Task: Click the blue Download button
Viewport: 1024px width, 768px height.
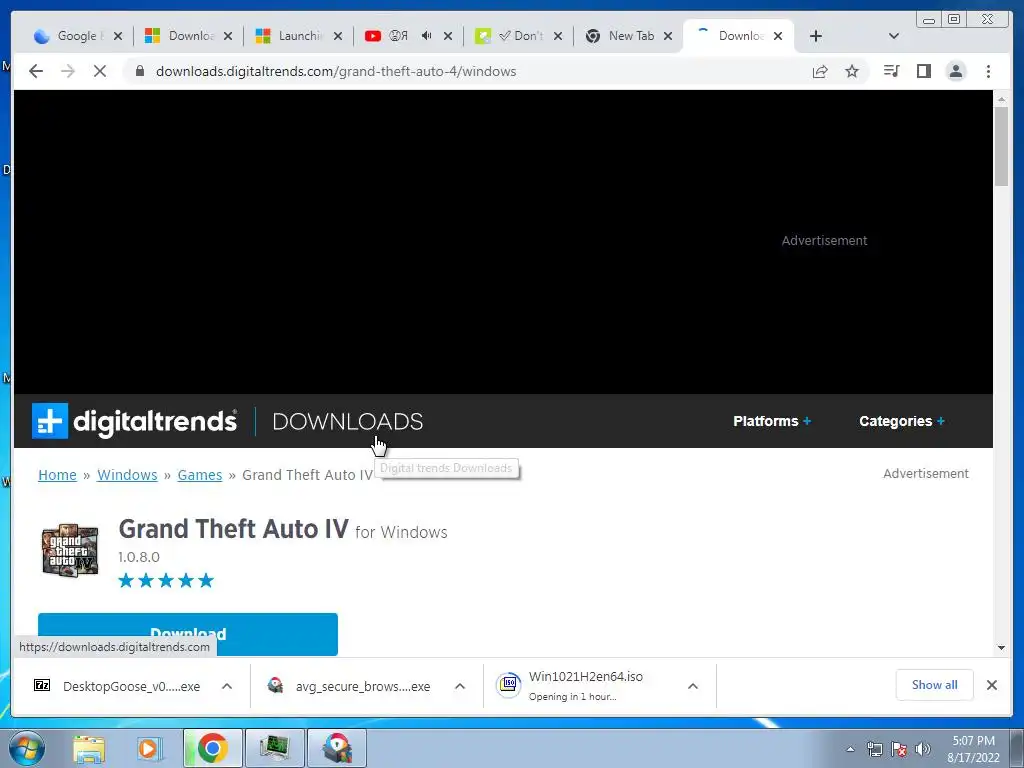Action: pyautogui.click(x=188, y=634)
